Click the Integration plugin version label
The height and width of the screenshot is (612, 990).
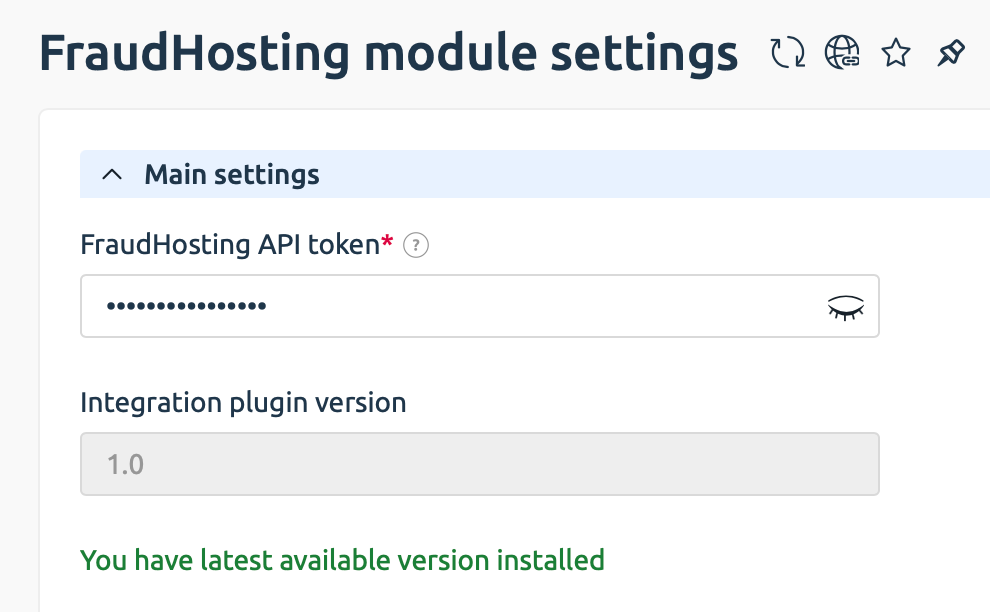[243, 403]
